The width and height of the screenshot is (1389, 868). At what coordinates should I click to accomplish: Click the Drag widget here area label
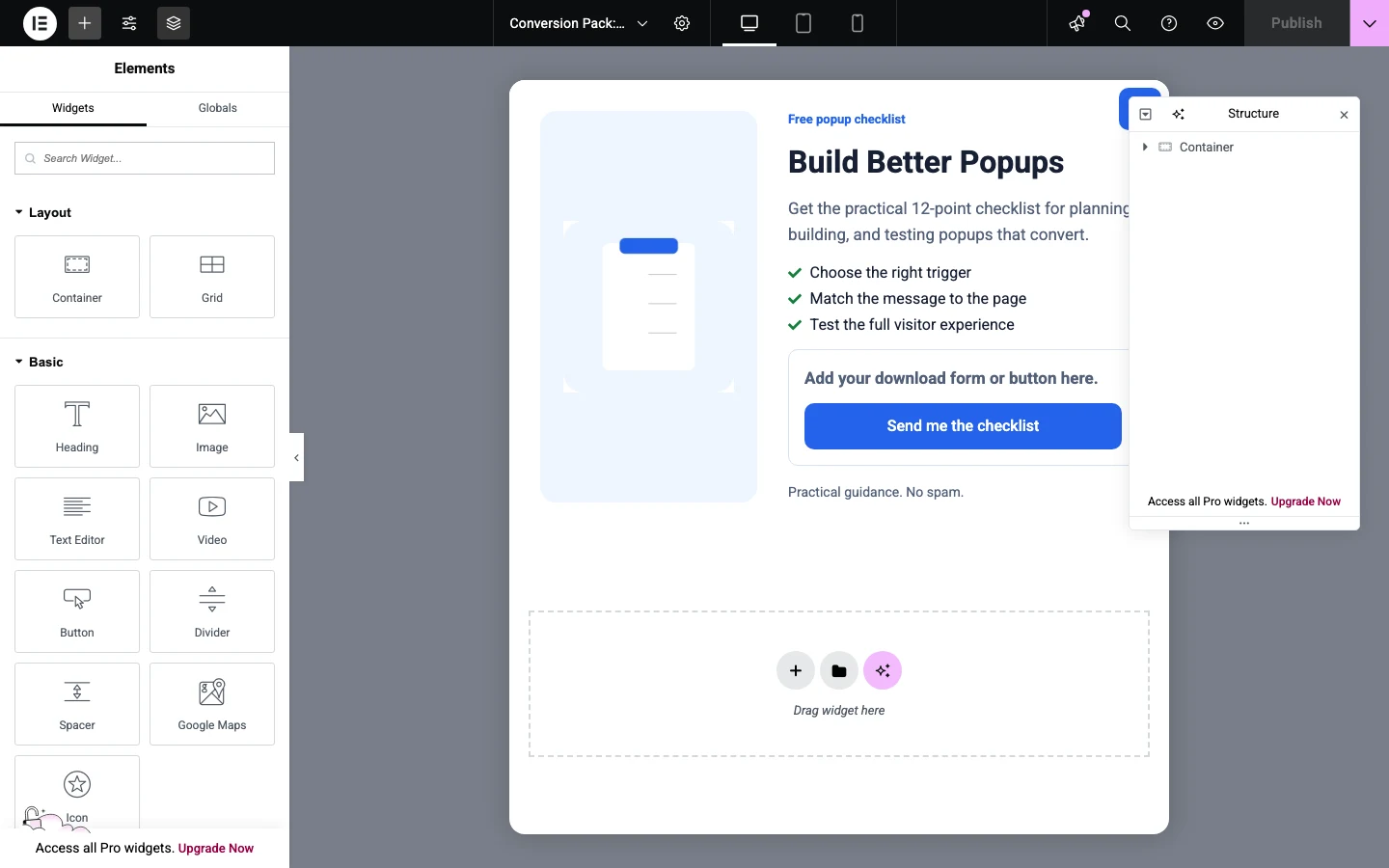click(839, 711)
